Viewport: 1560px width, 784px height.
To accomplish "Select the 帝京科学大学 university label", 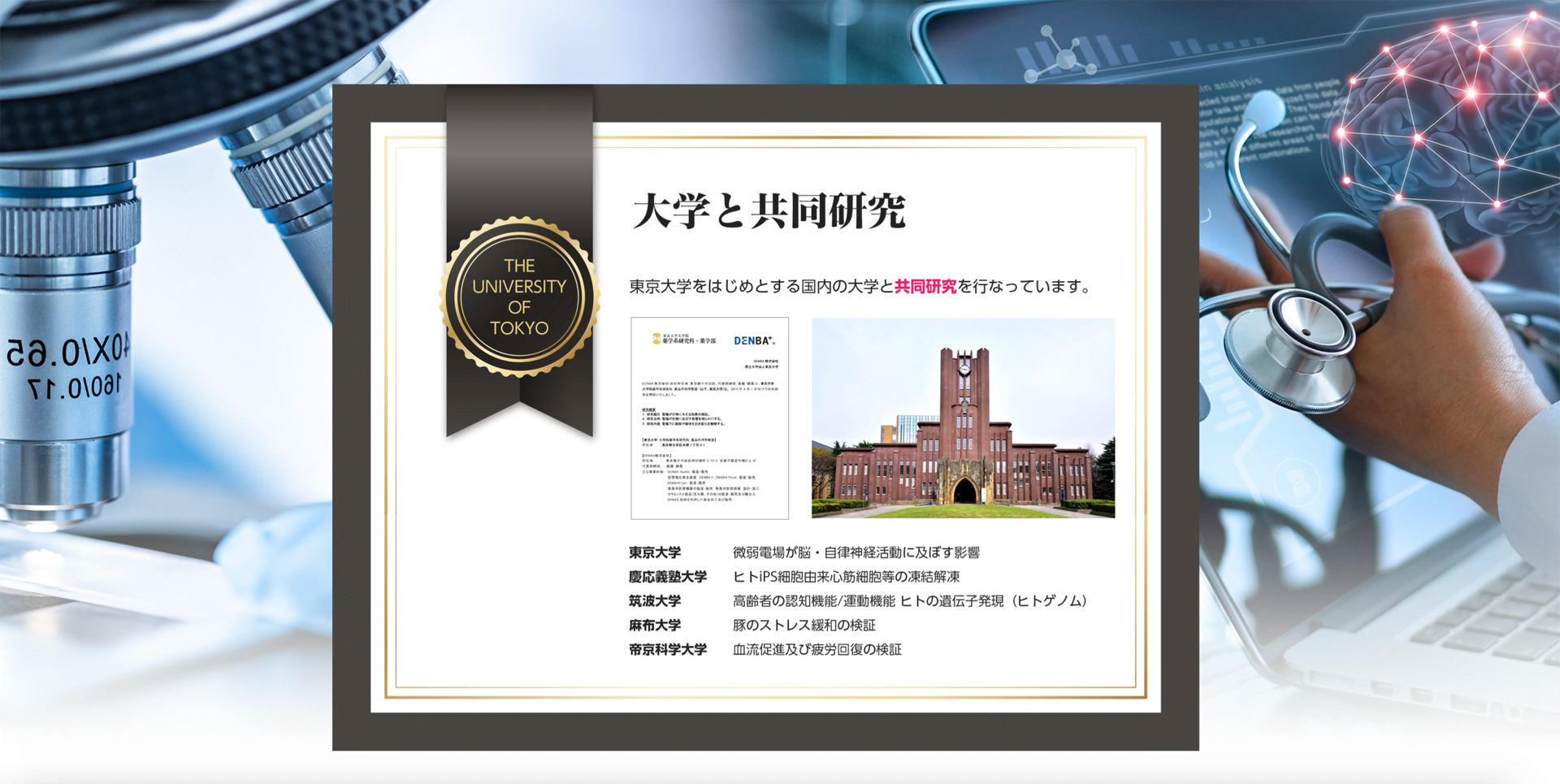I will coord(667,650).
